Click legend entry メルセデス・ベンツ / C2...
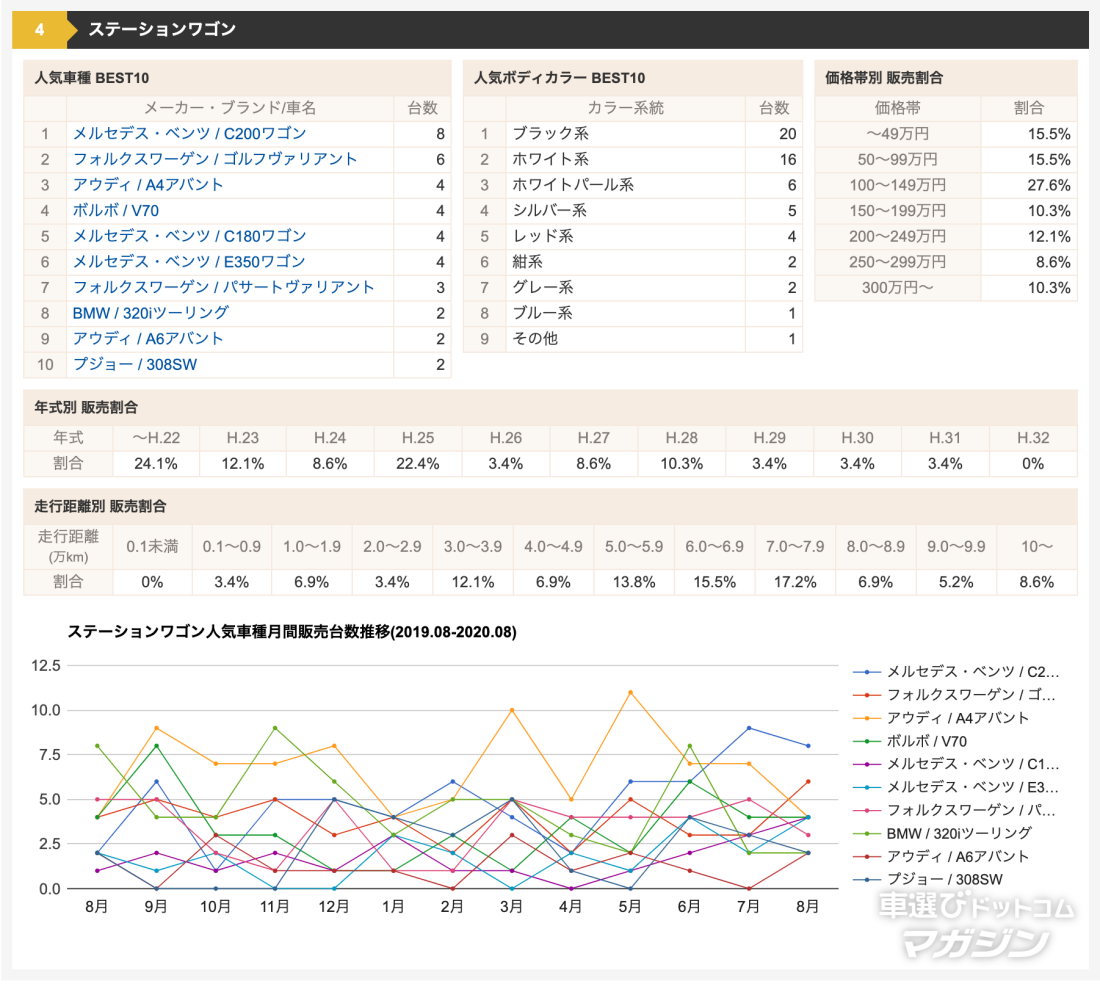This screenshot has height=984, width=1100. [x=957, y=672]
